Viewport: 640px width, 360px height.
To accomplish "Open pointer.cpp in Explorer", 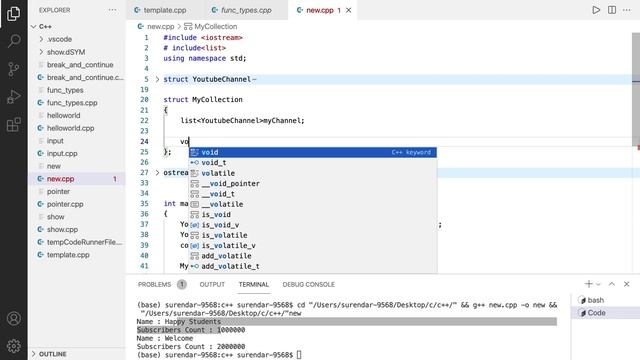I will pyautogui.click(x=77, y=204).
